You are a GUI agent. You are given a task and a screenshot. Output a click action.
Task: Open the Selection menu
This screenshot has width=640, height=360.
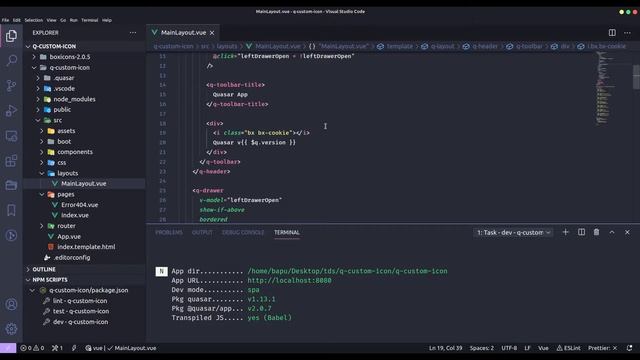click(x=33, y=20)
